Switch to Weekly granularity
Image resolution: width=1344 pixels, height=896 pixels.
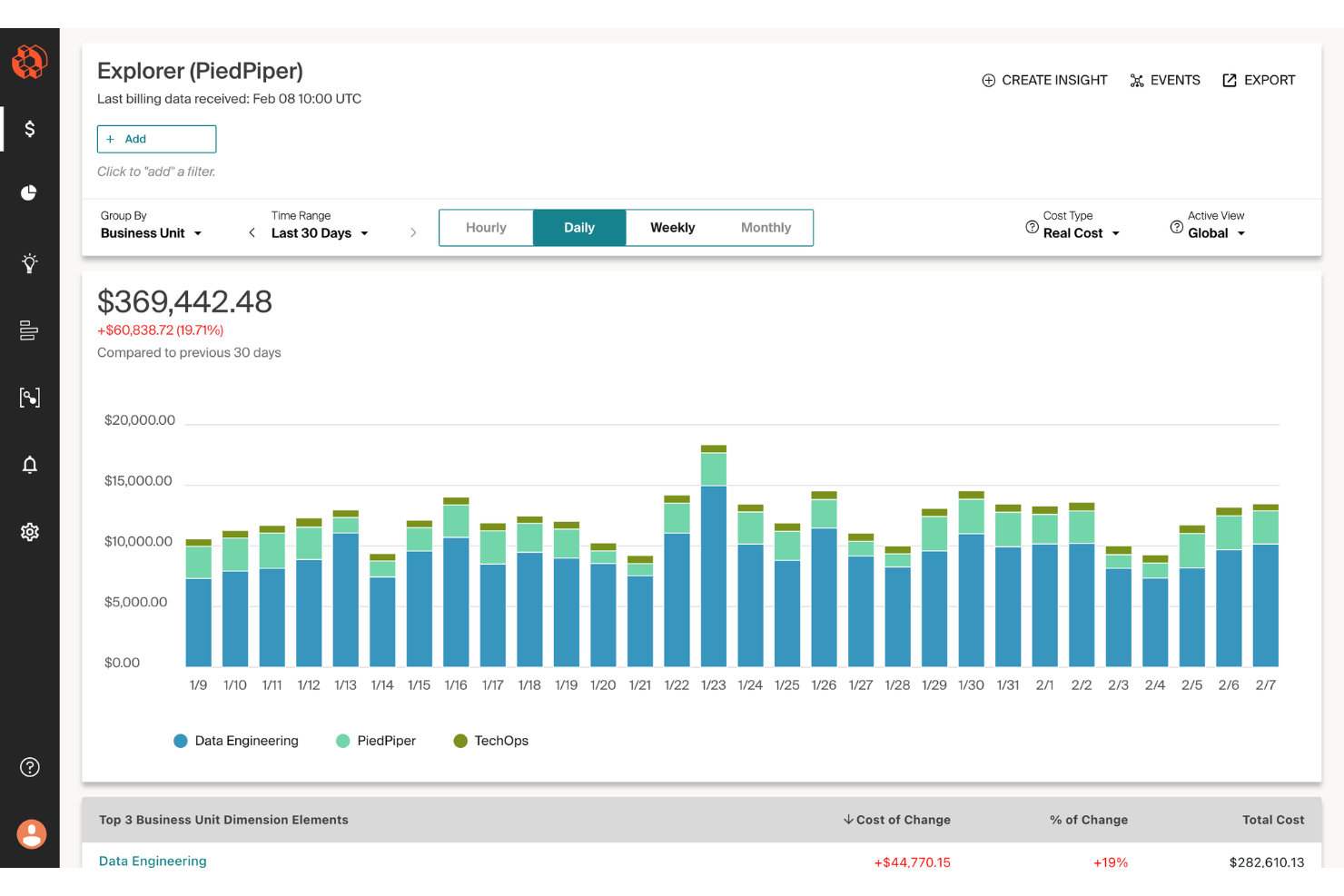click(673, 228)
